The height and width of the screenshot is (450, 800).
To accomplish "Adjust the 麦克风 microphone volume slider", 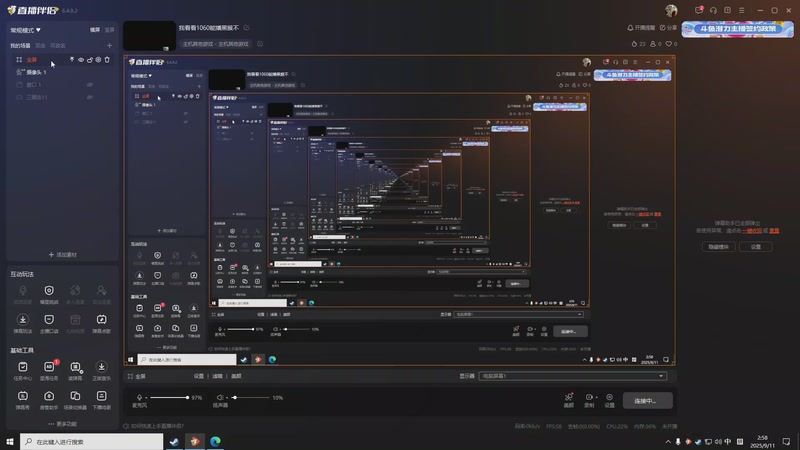I will coord(169,397).
